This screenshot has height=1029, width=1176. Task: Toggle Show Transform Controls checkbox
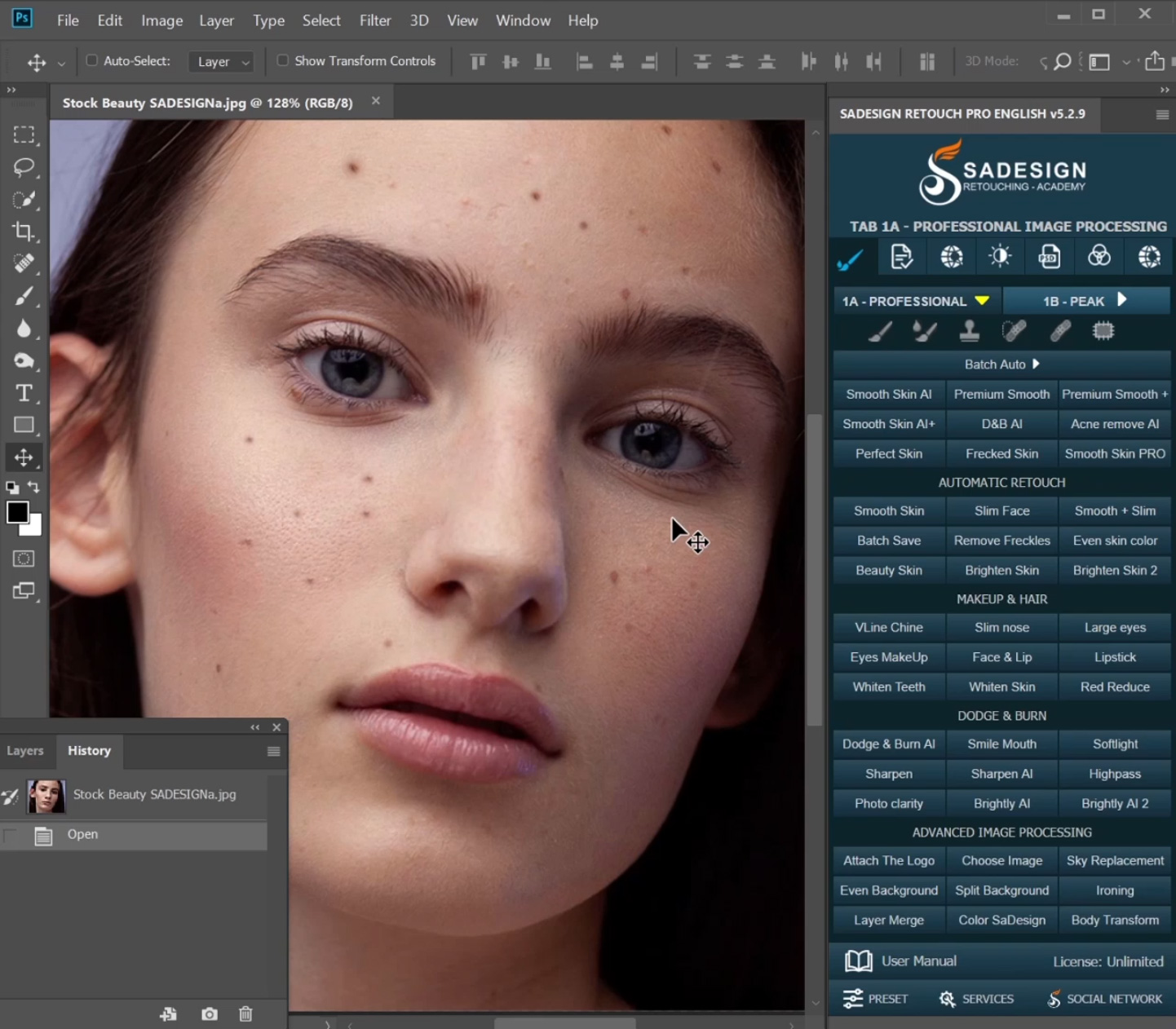(x=282, y=60)
